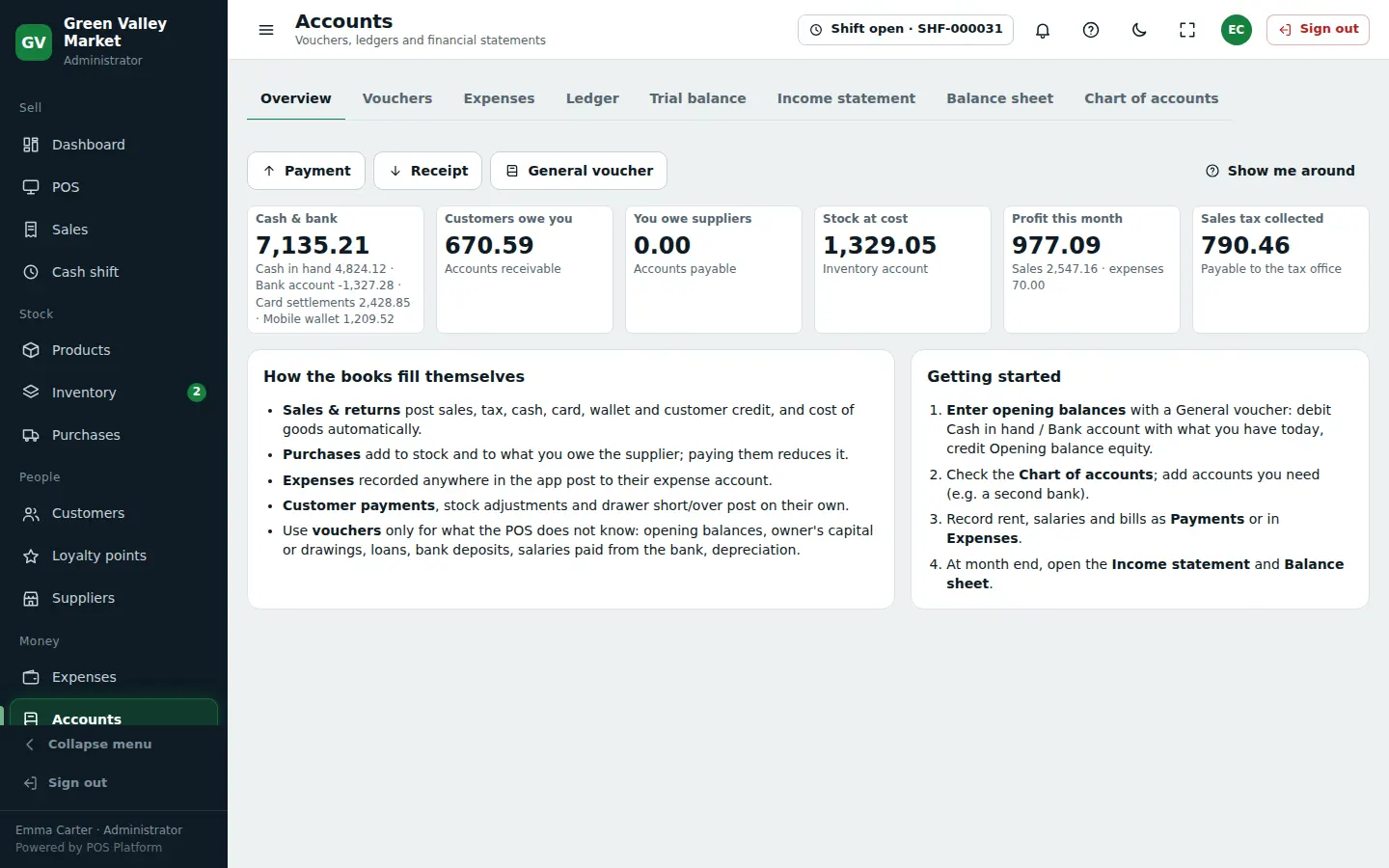Open the Income statement tab
The image size is (1389, 868).
click(x=846, y=98)
